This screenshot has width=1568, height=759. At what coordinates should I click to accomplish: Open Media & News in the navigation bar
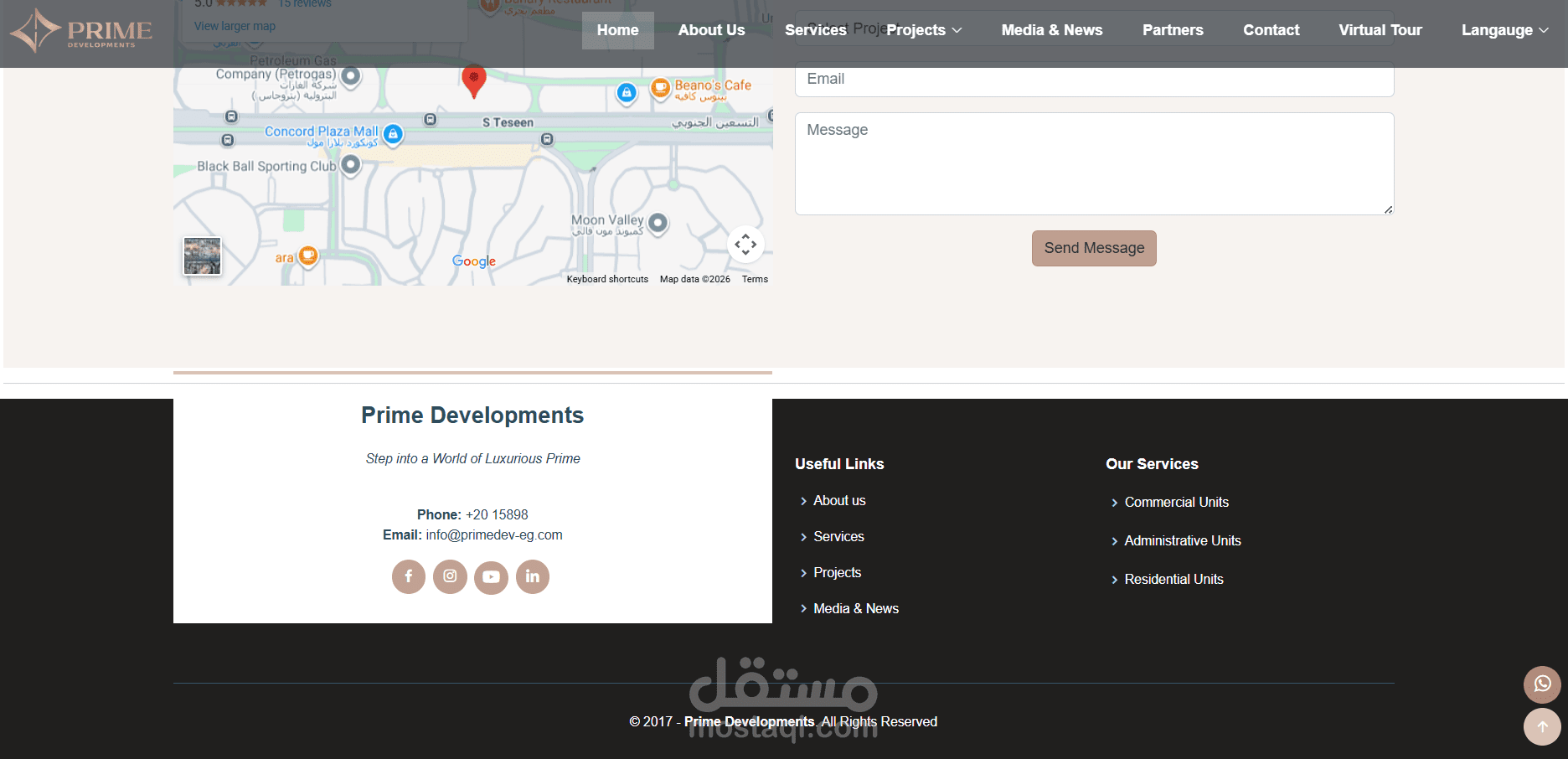pyautogui.click(x=1052, y=30)
